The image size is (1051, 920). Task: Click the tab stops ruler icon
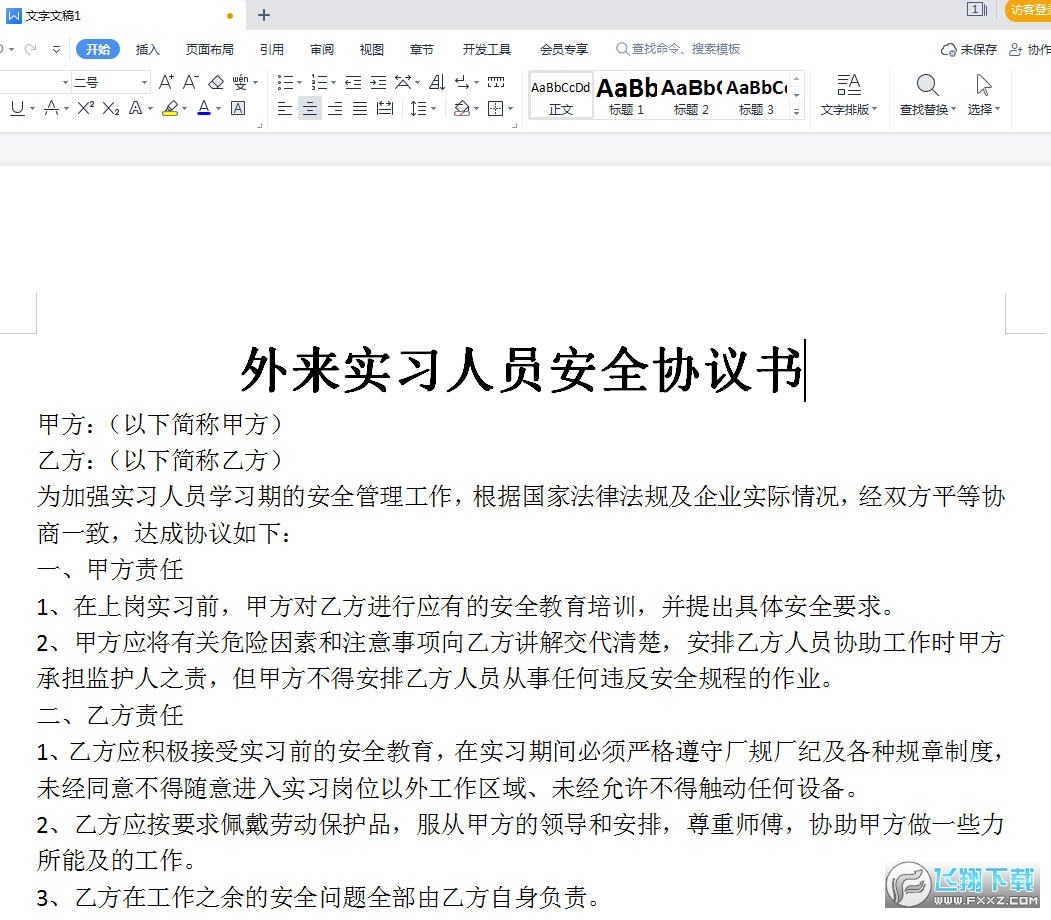point(496,82)
